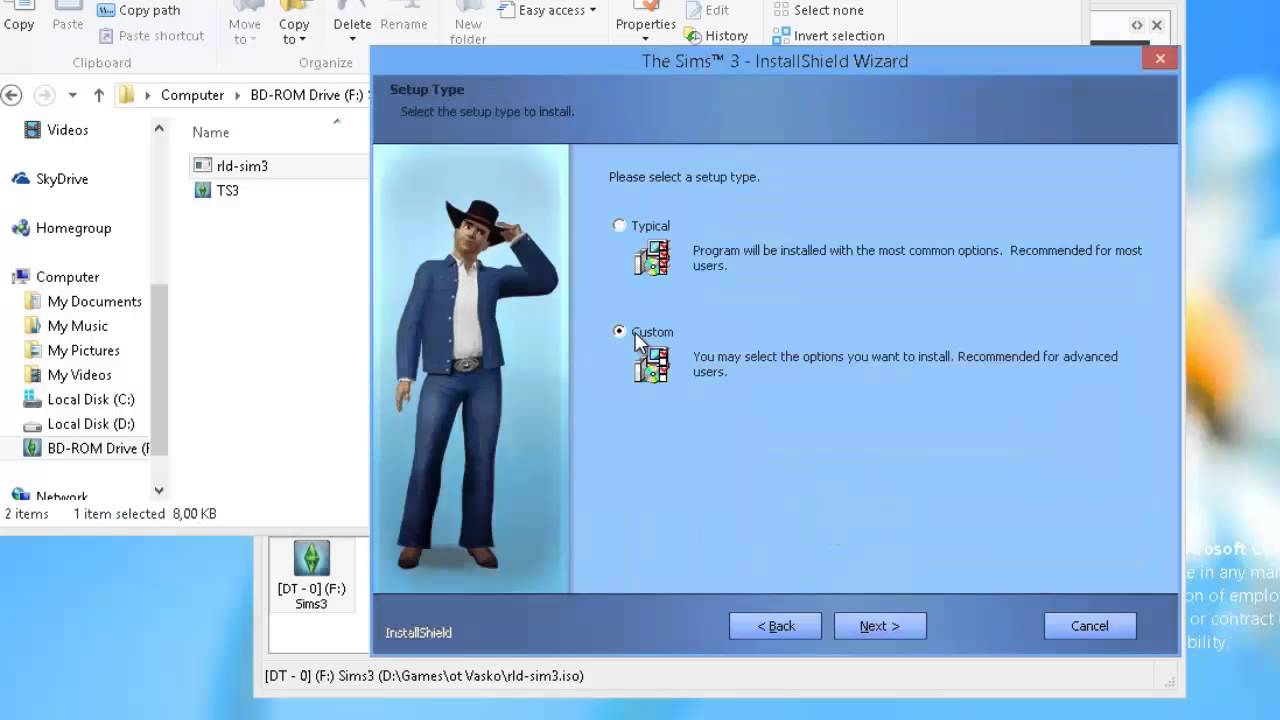Click the SkyDrive cloud icon
1280x720 pixels.
(20, 179)
